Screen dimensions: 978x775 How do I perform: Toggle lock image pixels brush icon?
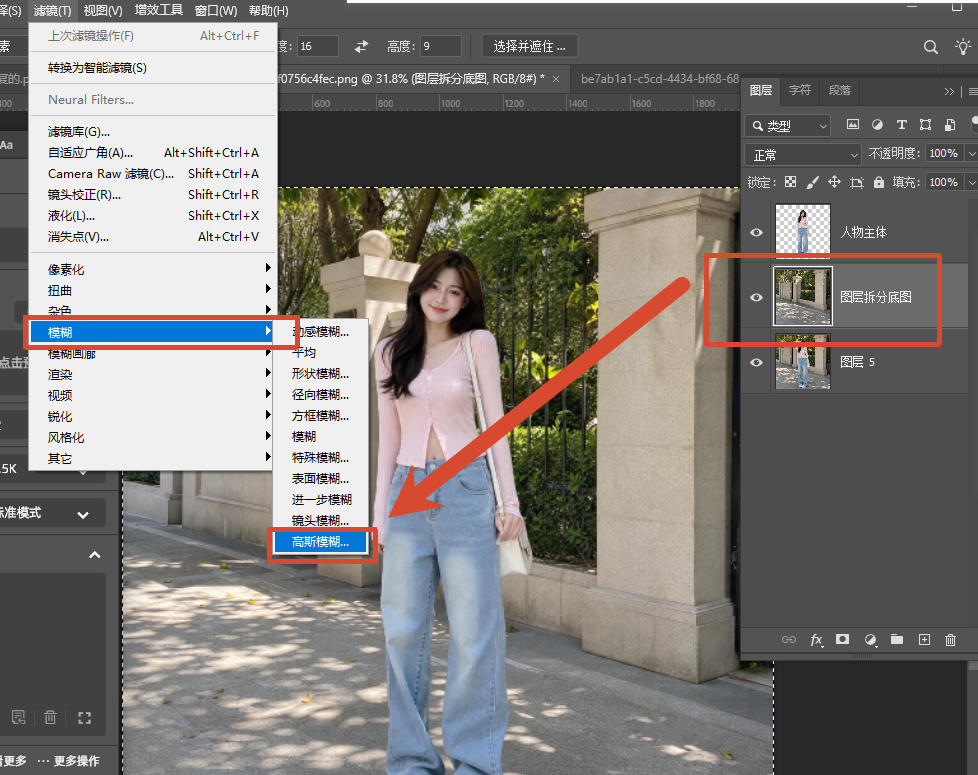coord(812,182)
